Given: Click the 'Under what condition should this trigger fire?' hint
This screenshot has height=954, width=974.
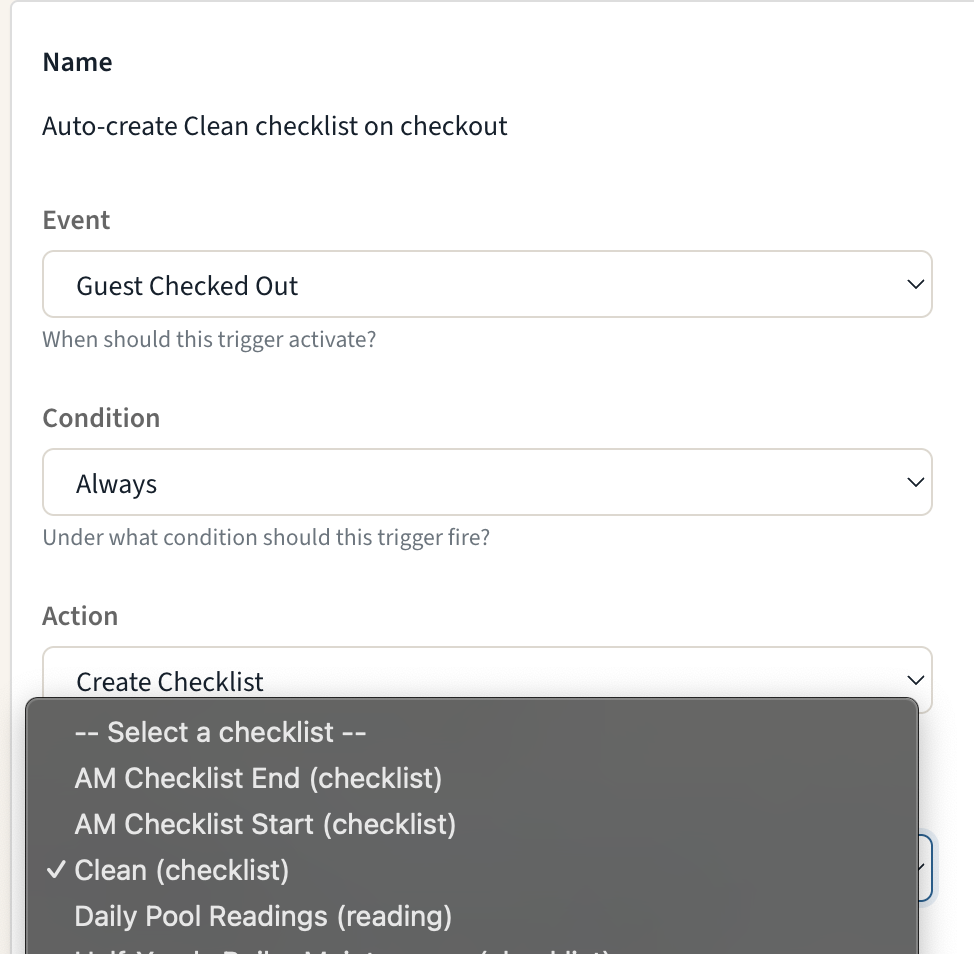Looking at the screenshot, I should (x=266, y=538).
